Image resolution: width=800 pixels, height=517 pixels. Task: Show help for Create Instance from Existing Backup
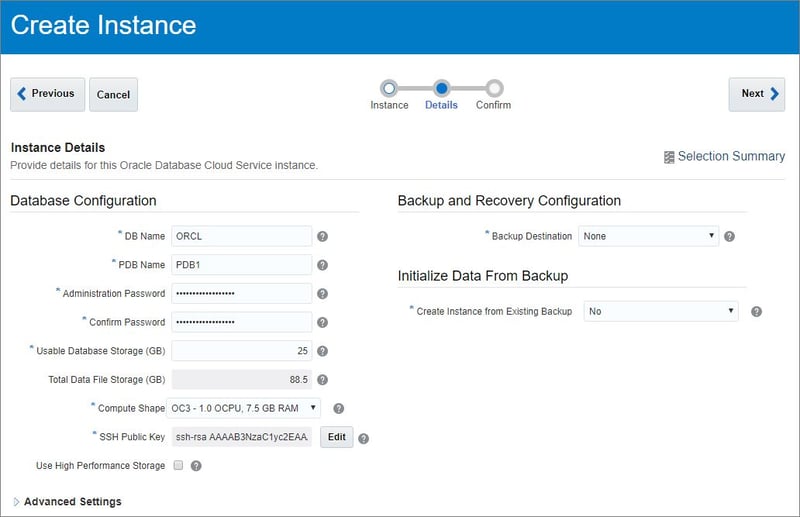click(x=756, y=311)
